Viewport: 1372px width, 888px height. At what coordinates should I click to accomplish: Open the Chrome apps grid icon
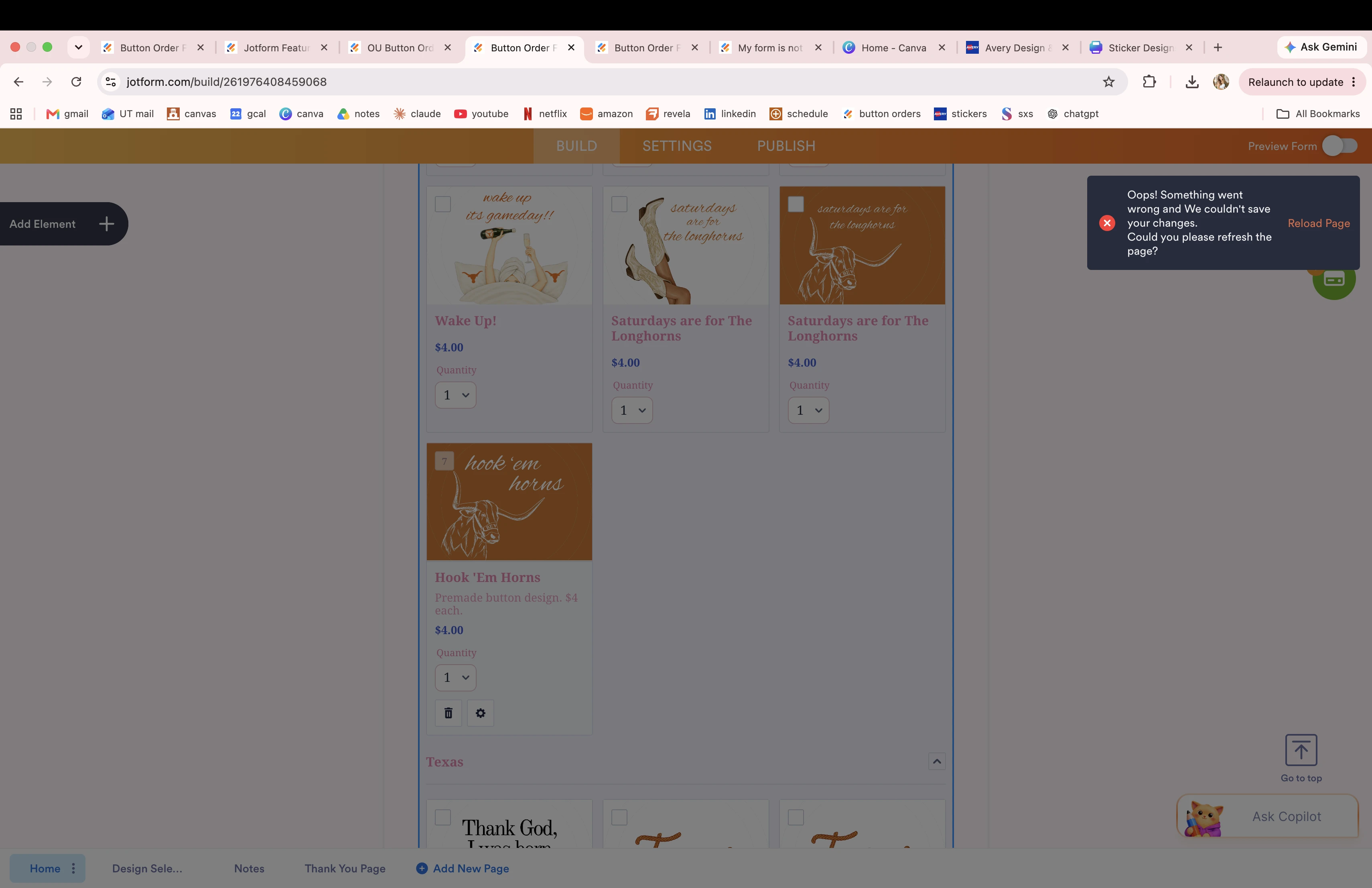click(x=16, y=114)
